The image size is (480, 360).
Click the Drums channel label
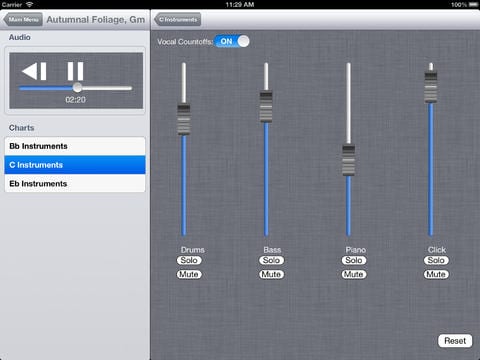pyautogui.click(x=193, y=250)
